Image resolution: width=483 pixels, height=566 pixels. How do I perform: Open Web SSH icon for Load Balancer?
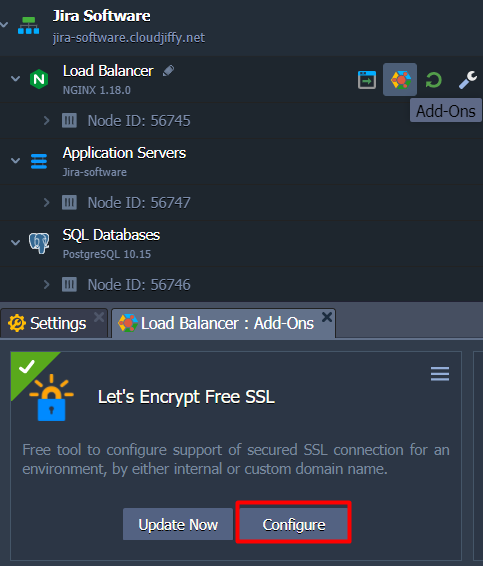pos(367,80)
